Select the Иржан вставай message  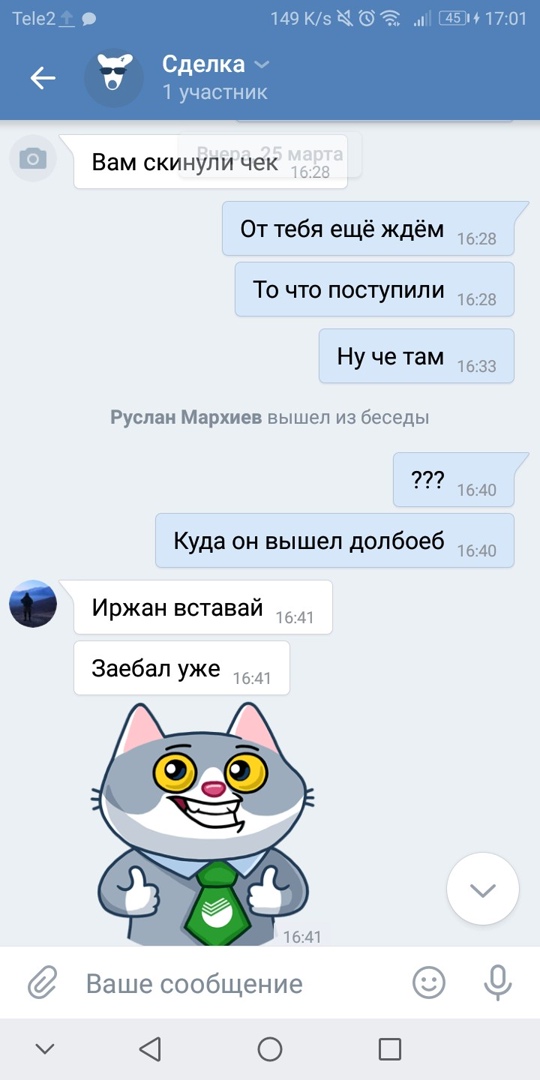(202, 608)
